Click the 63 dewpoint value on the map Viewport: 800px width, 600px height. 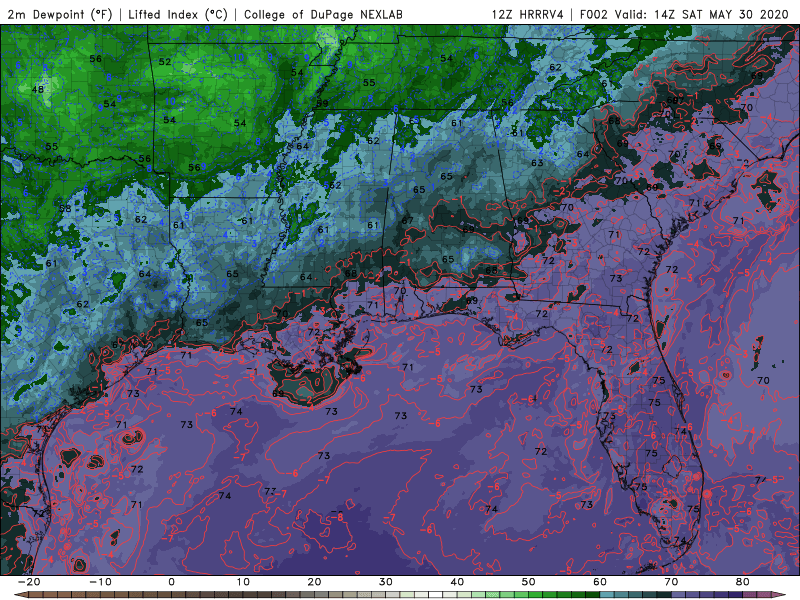pyautogui.click(x=537, y=163)
